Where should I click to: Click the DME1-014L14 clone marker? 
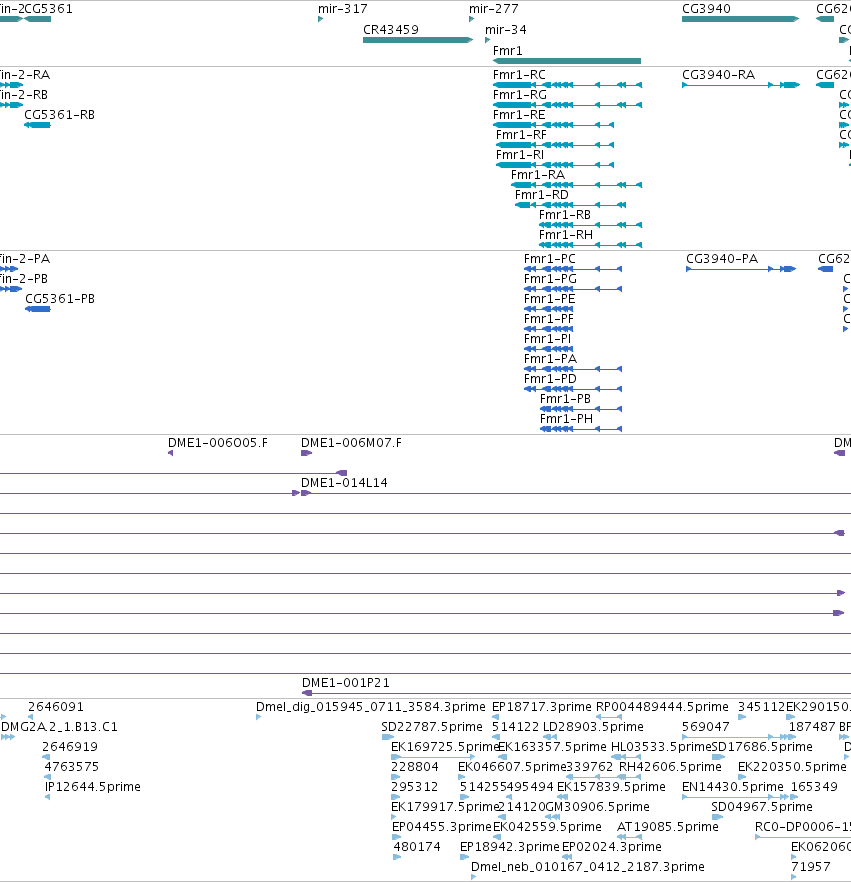click(306, 493)
